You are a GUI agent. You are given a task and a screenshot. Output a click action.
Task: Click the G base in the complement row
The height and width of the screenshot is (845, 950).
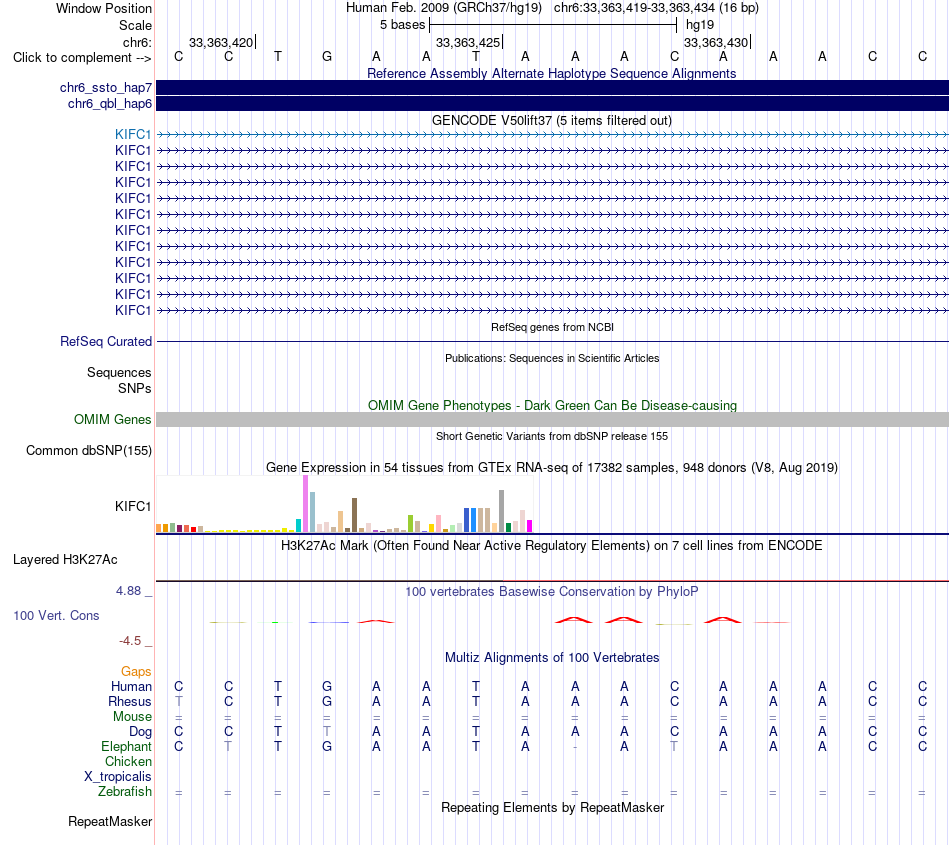[327, 56]
